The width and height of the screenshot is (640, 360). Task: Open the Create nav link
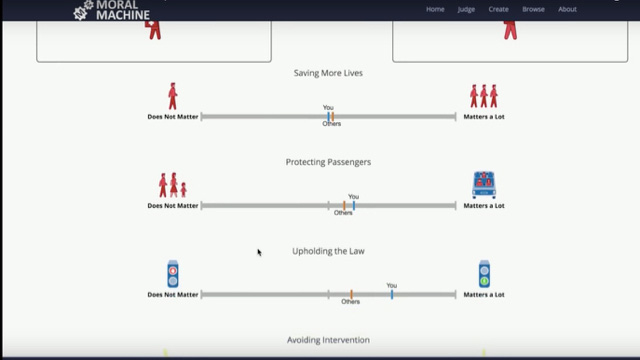498,9
